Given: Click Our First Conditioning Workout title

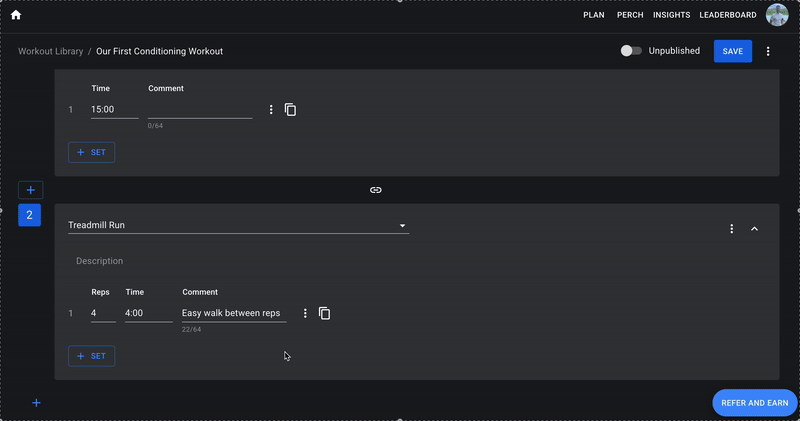Looking at the screenshot, I should pyautogui.click(x=159, y=51).
